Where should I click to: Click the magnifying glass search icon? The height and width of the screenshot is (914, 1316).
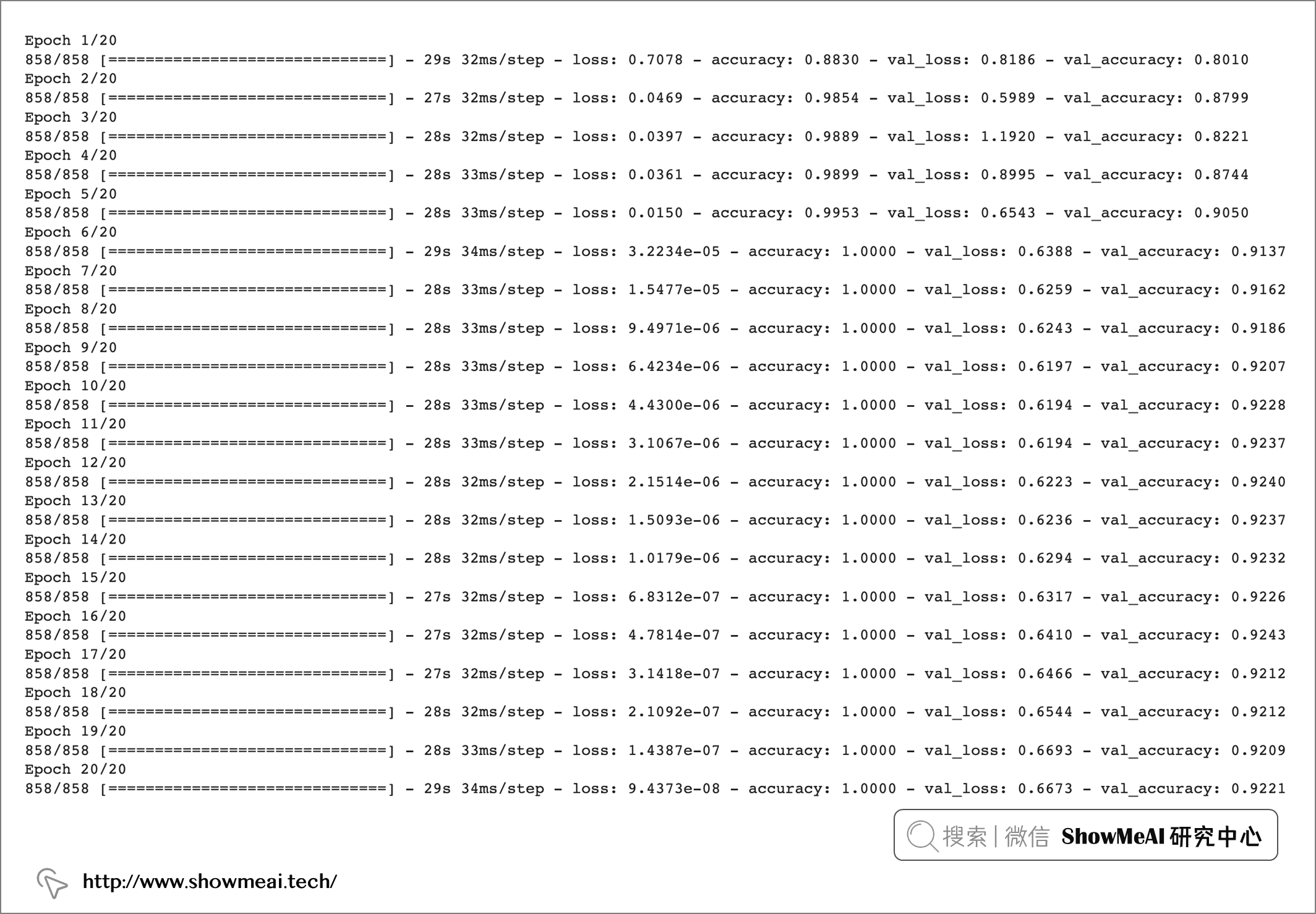pyautogui.click(x=922, y=835)
